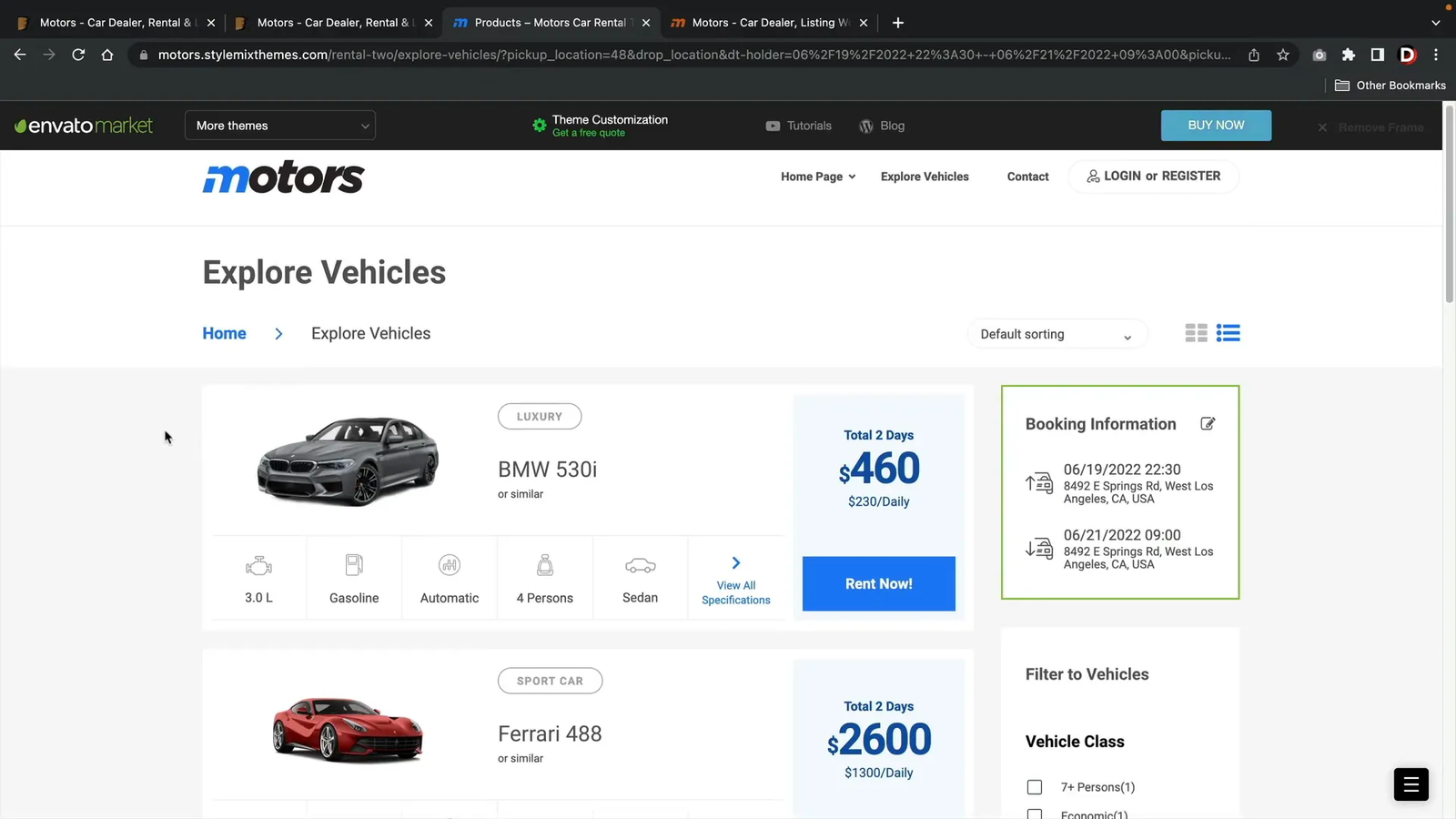Open the Ferrari 488 title

550,733
